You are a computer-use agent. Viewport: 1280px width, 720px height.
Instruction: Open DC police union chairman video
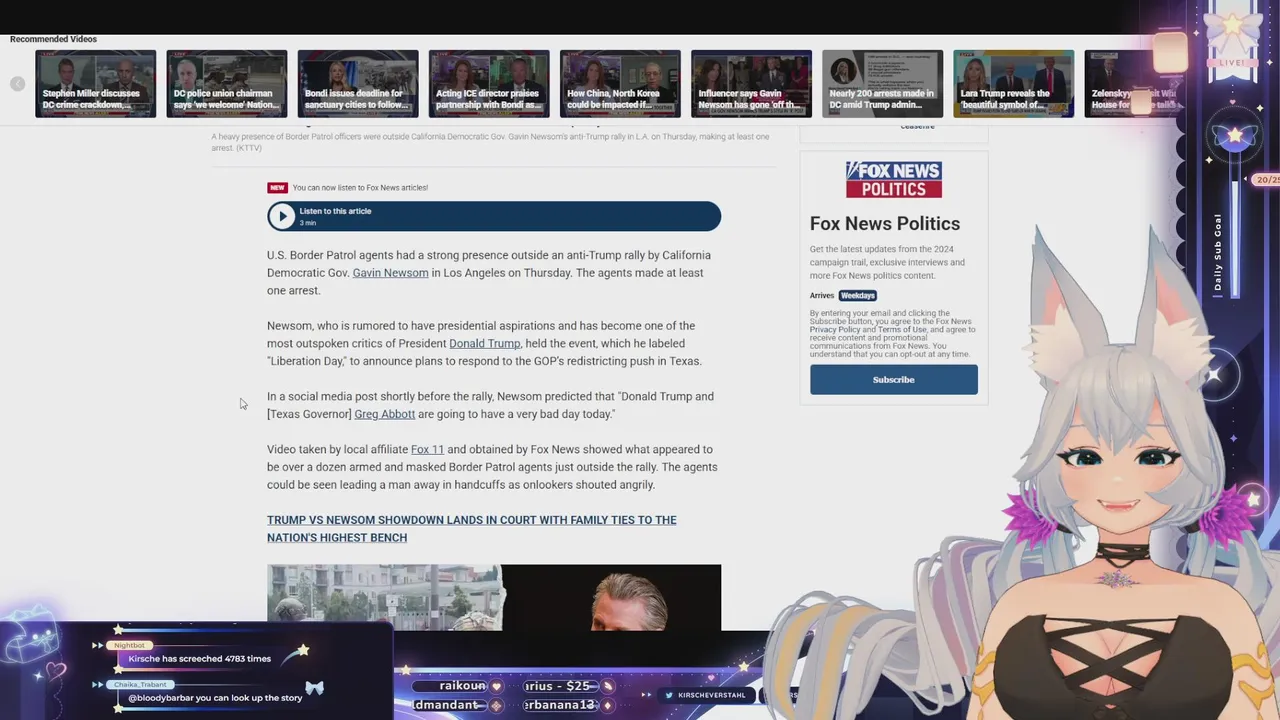[226, 84]
